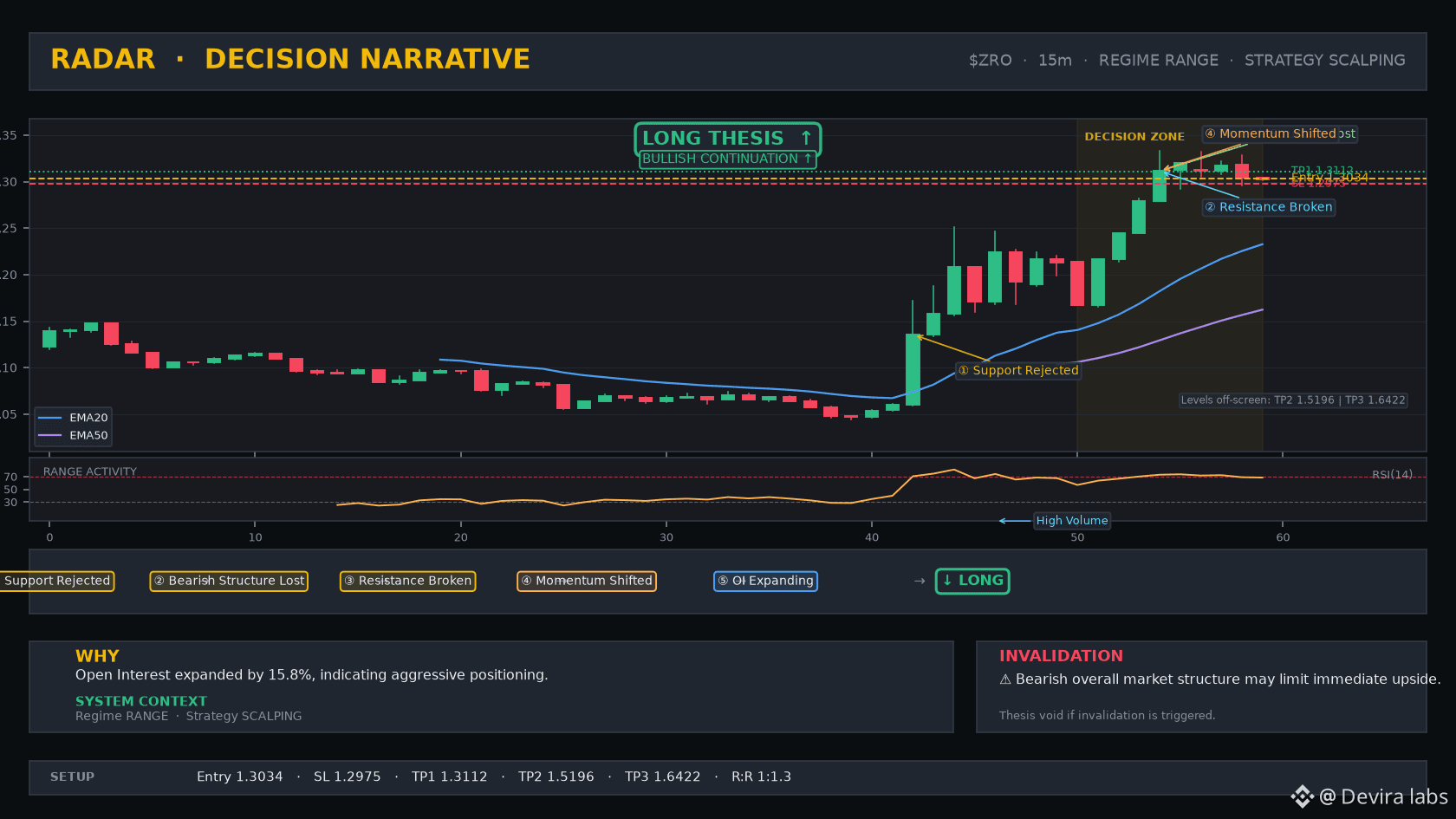Click the warning icon under INVALIDATION
1456x819 pixels.
[x=1005, y=679]
